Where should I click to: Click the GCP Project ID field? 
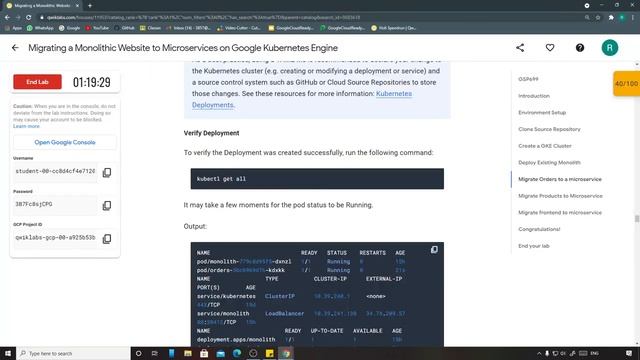[x=56, y=238]
